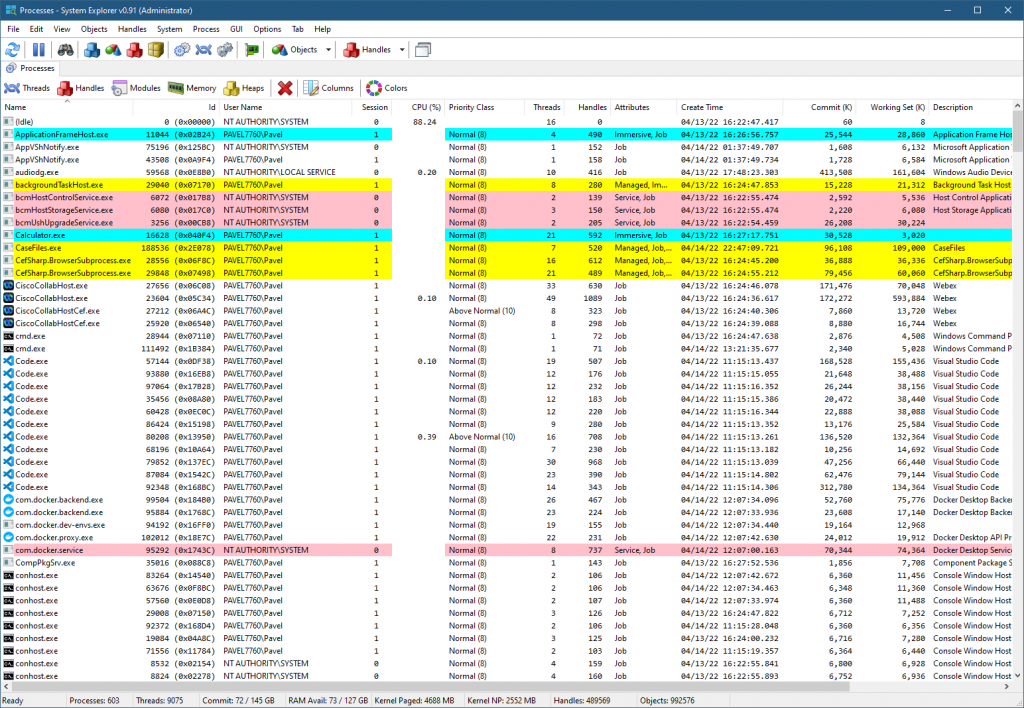Open the System menu

pyautogui.click(x=169, y=29)
